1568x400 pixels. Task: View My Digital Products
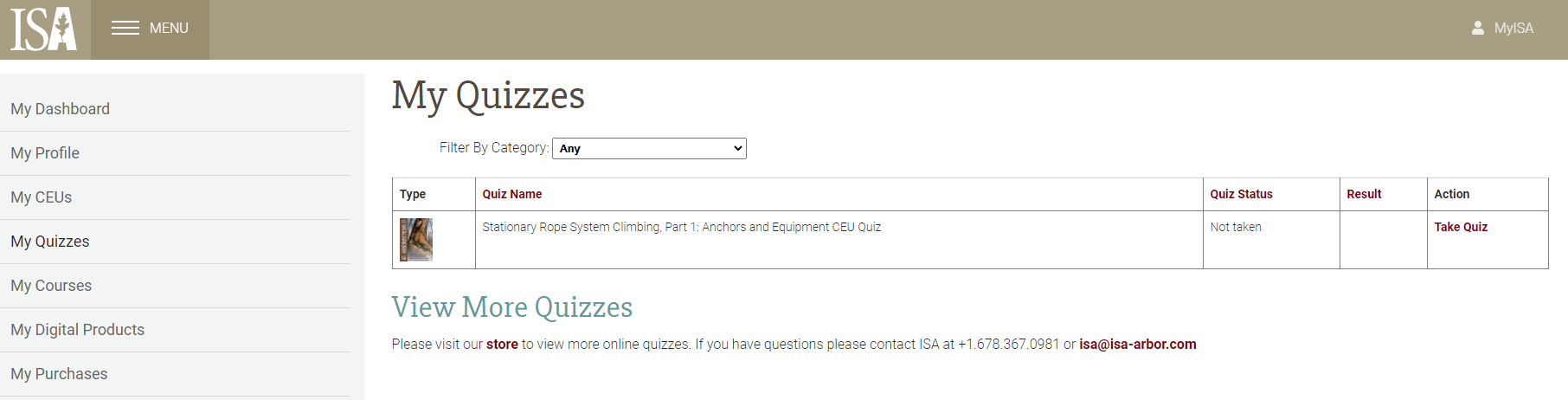click(78, 330)
